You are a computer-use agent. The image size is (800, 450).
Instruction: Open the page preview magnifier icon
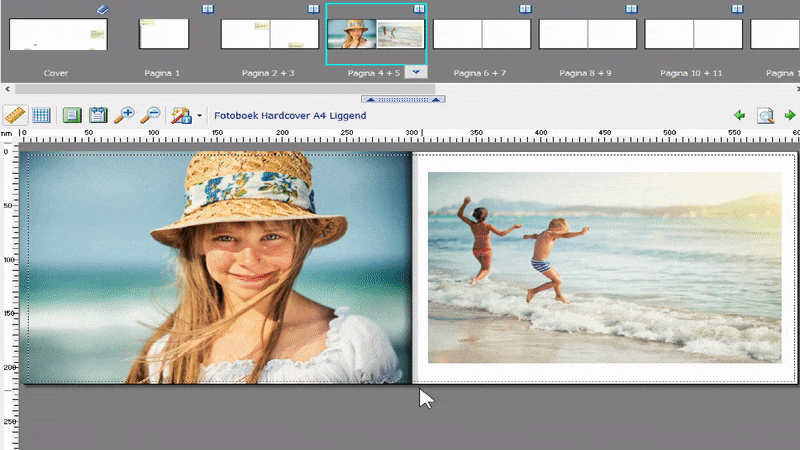tap(765, 115)
